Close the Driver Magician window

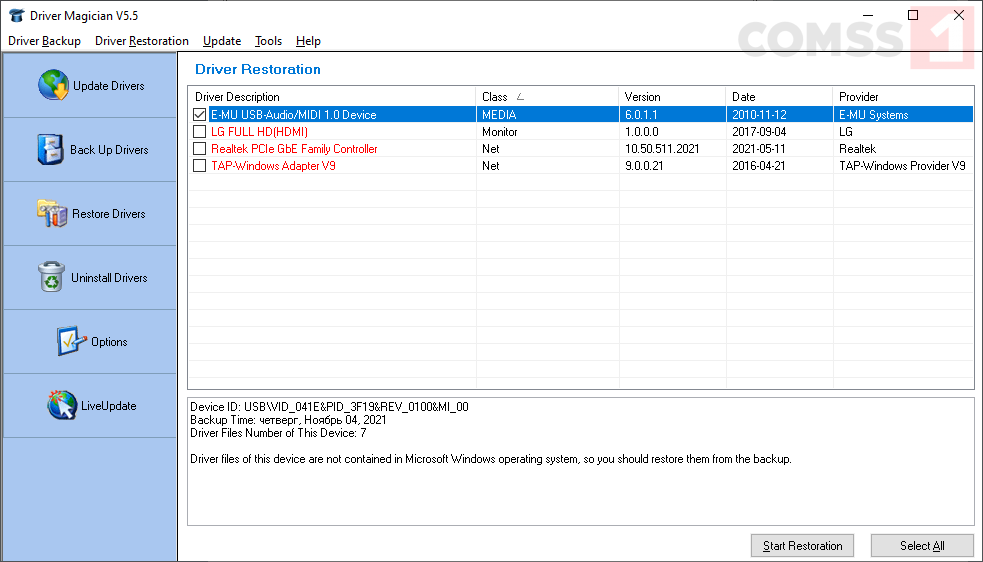pyautogui.click(x=959, y=15)
